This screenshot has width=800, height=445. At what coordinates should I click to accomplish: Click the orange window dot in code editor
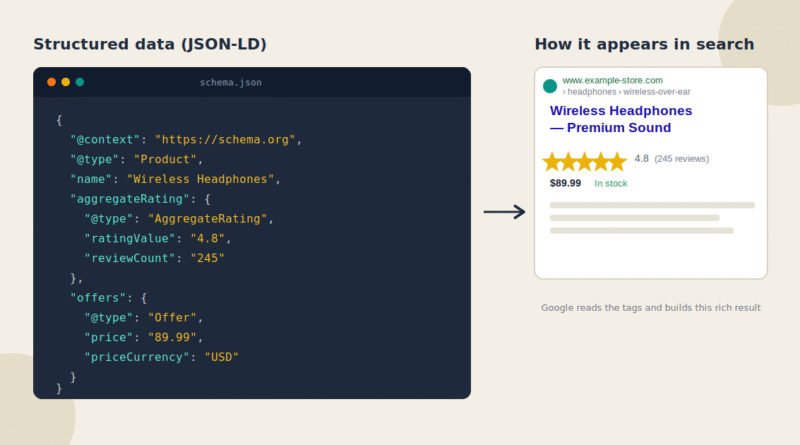click(52, 82)
